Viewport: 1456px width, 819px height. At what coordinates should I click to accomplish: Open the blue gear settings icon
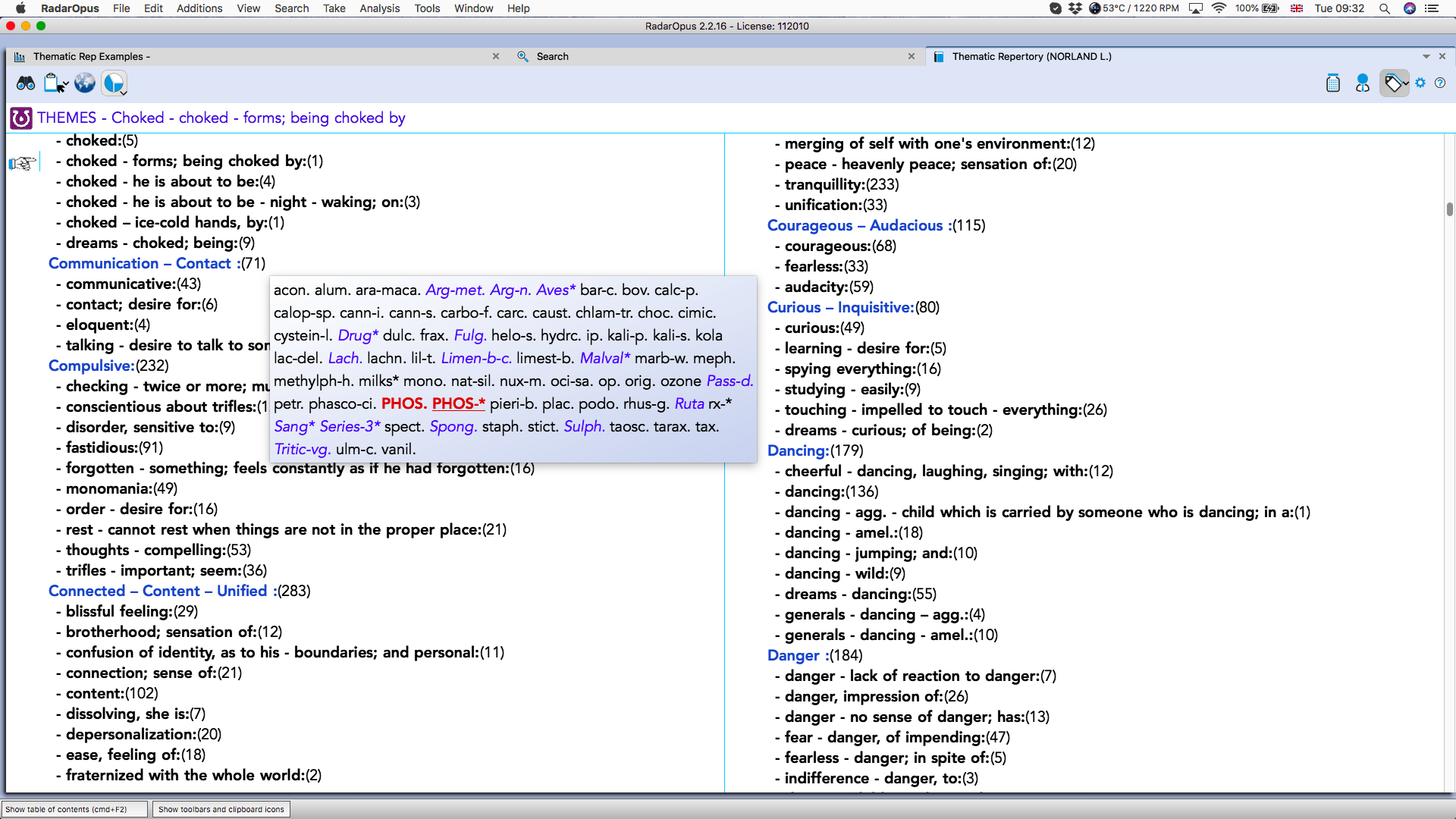(x=1420, y=83)
